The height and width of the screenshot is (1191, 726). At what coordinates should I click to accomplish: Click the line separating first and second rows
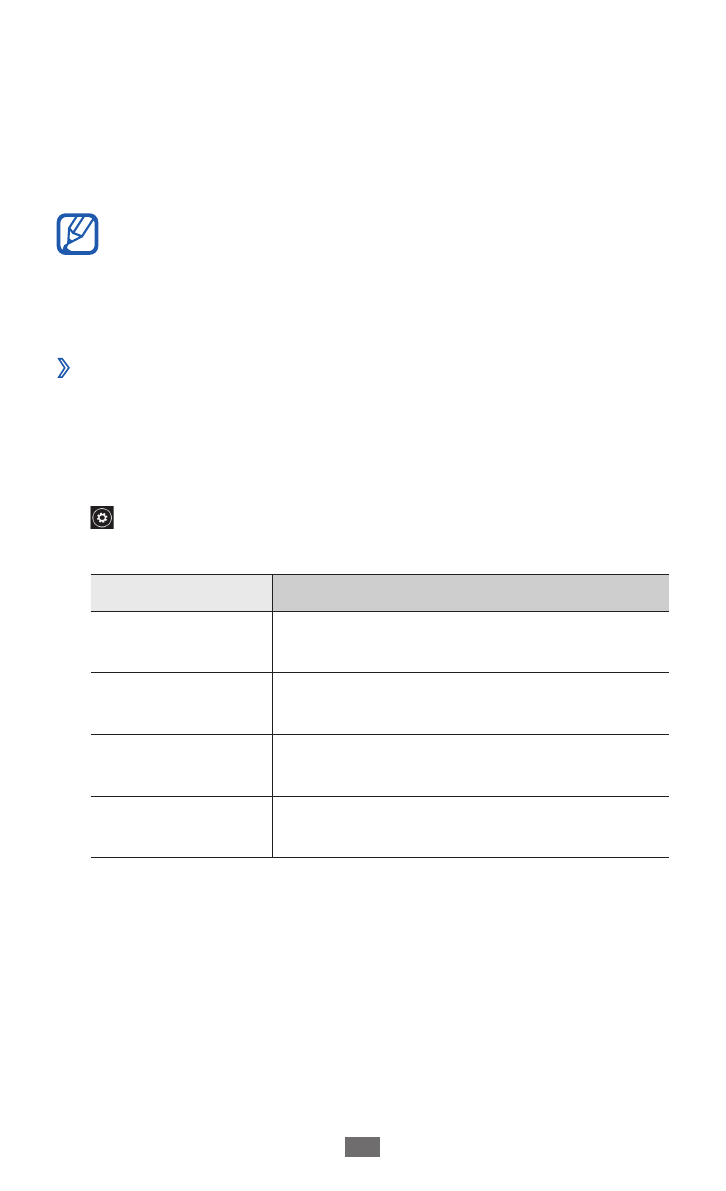coord(379,672)
